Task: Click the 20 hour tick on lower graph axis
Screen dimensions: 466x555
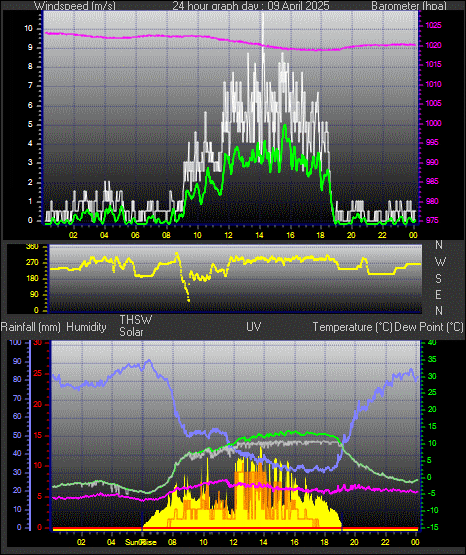Action: point(355,542)
